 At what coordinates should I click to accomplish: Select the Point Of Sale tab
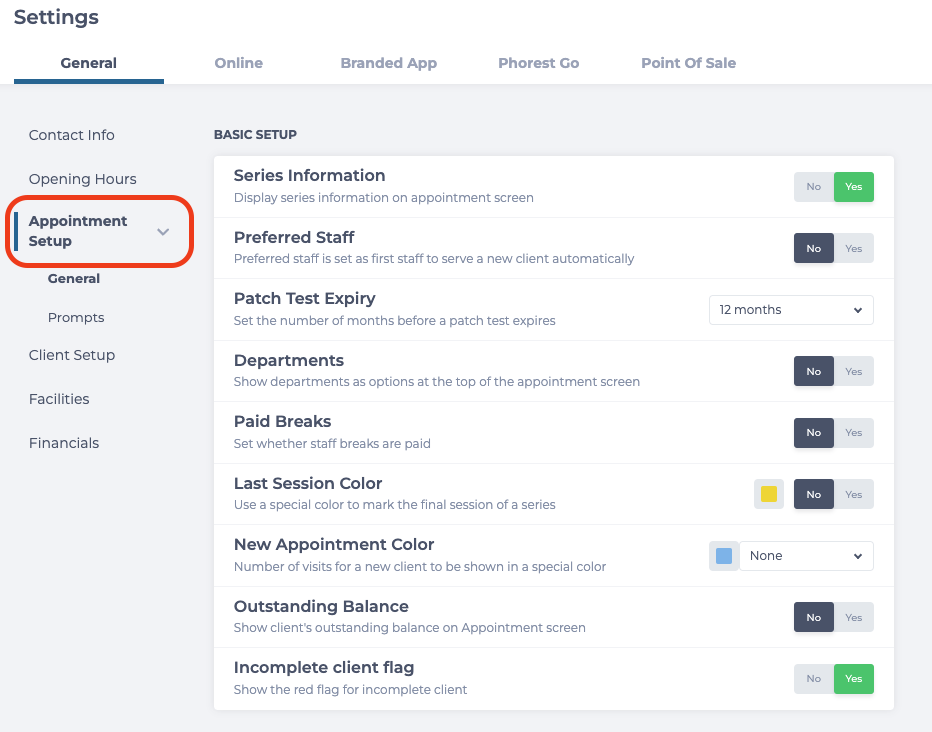pyautogui.click(x=688, y=63)
